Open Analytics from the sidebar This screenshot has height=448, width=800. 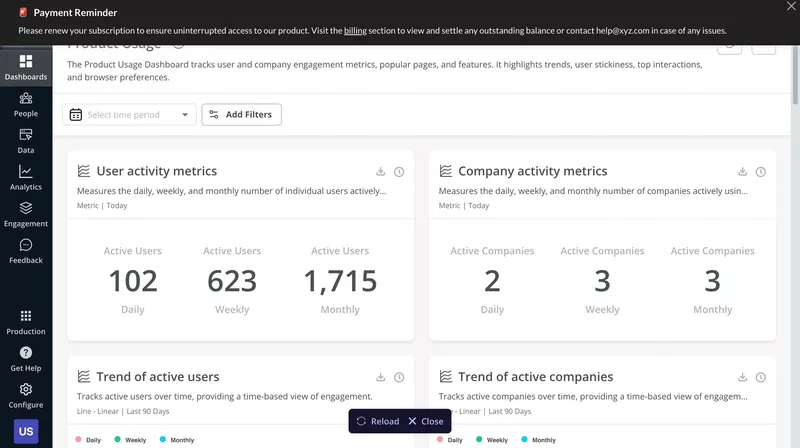26,177
